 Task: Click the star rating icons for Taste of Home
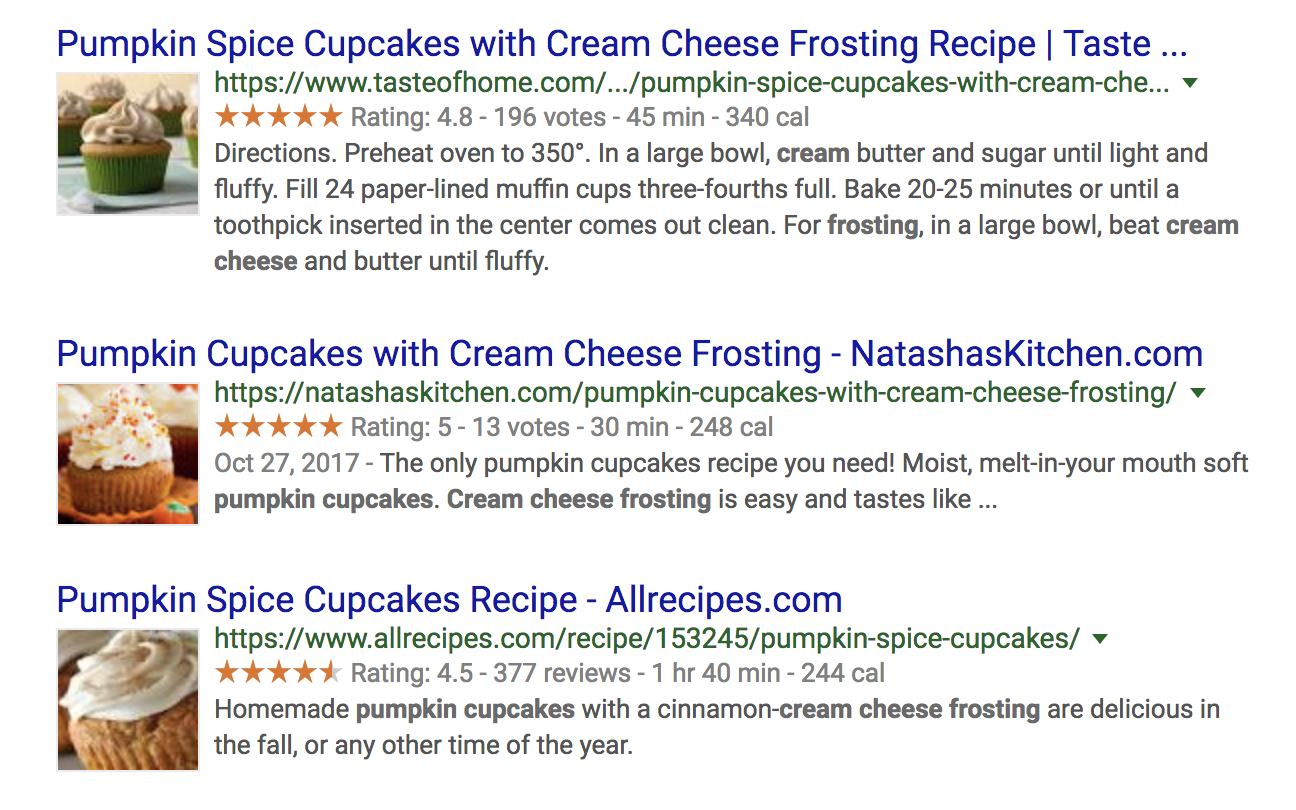(278, 117)
